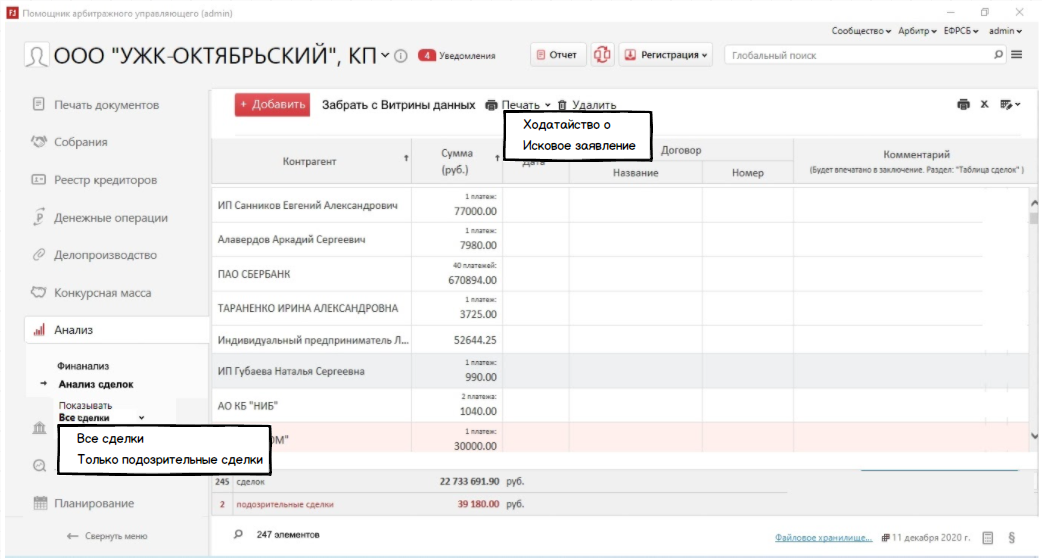Click search magnifier icon in bottom bar
Viewport: 1042px width, 559px height.
(238, 535)
